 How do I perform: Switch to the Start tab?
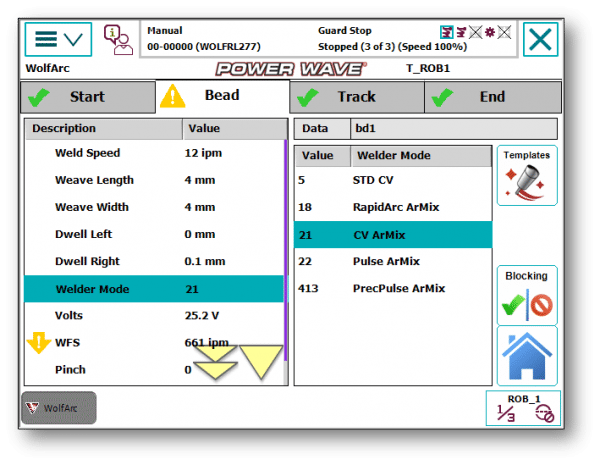tap(87, 97)
